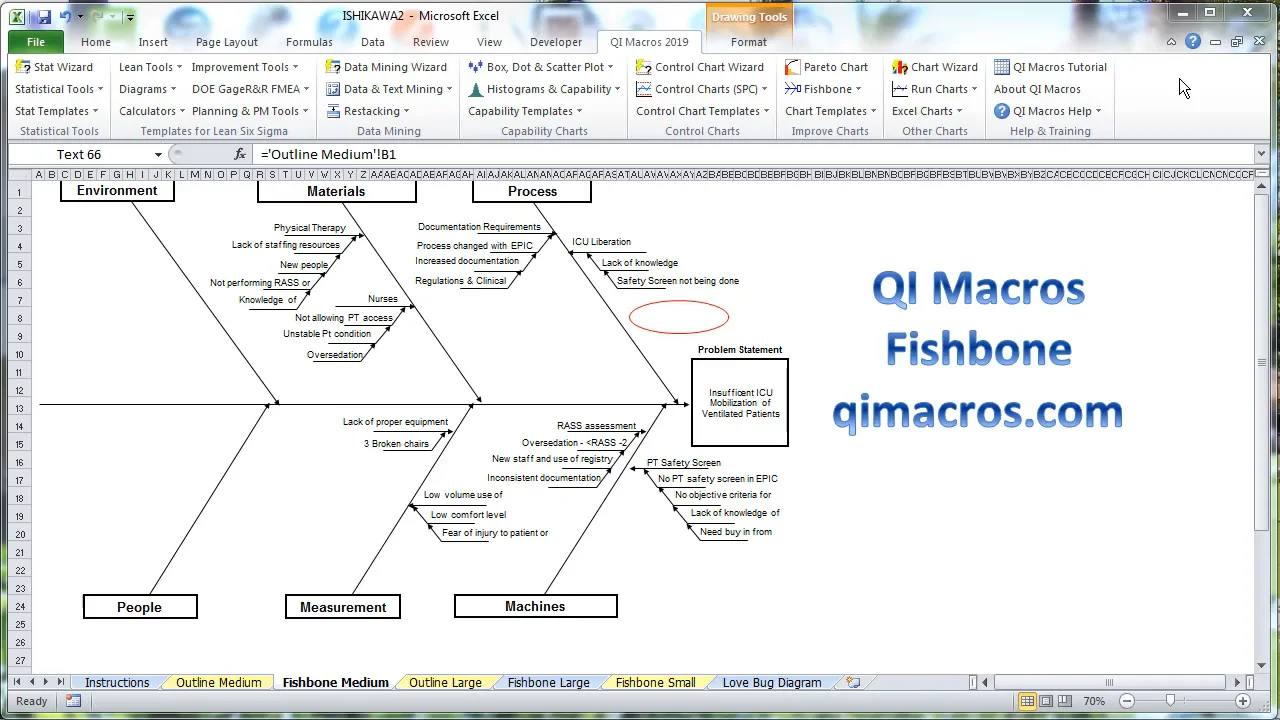Switch to Normal view in status bar
The height and width of the screenshot is (720, 1280).
tap(1027, 701)
